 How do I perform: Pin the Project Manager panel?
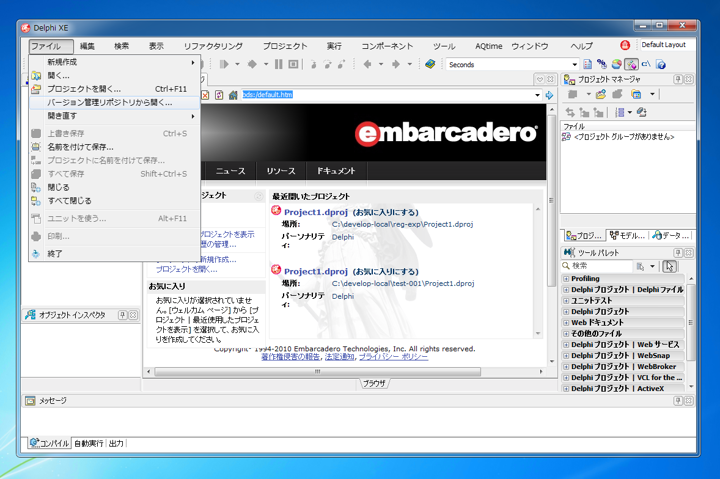pos(678,79)
